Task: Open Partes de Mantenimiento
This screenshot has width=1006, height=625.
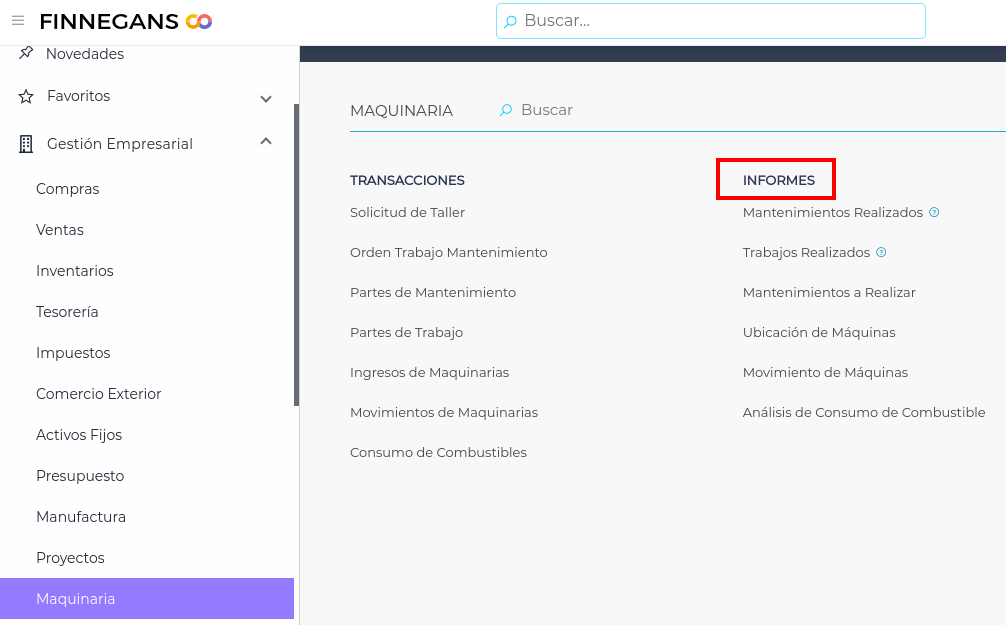Action: pos(433,293)
